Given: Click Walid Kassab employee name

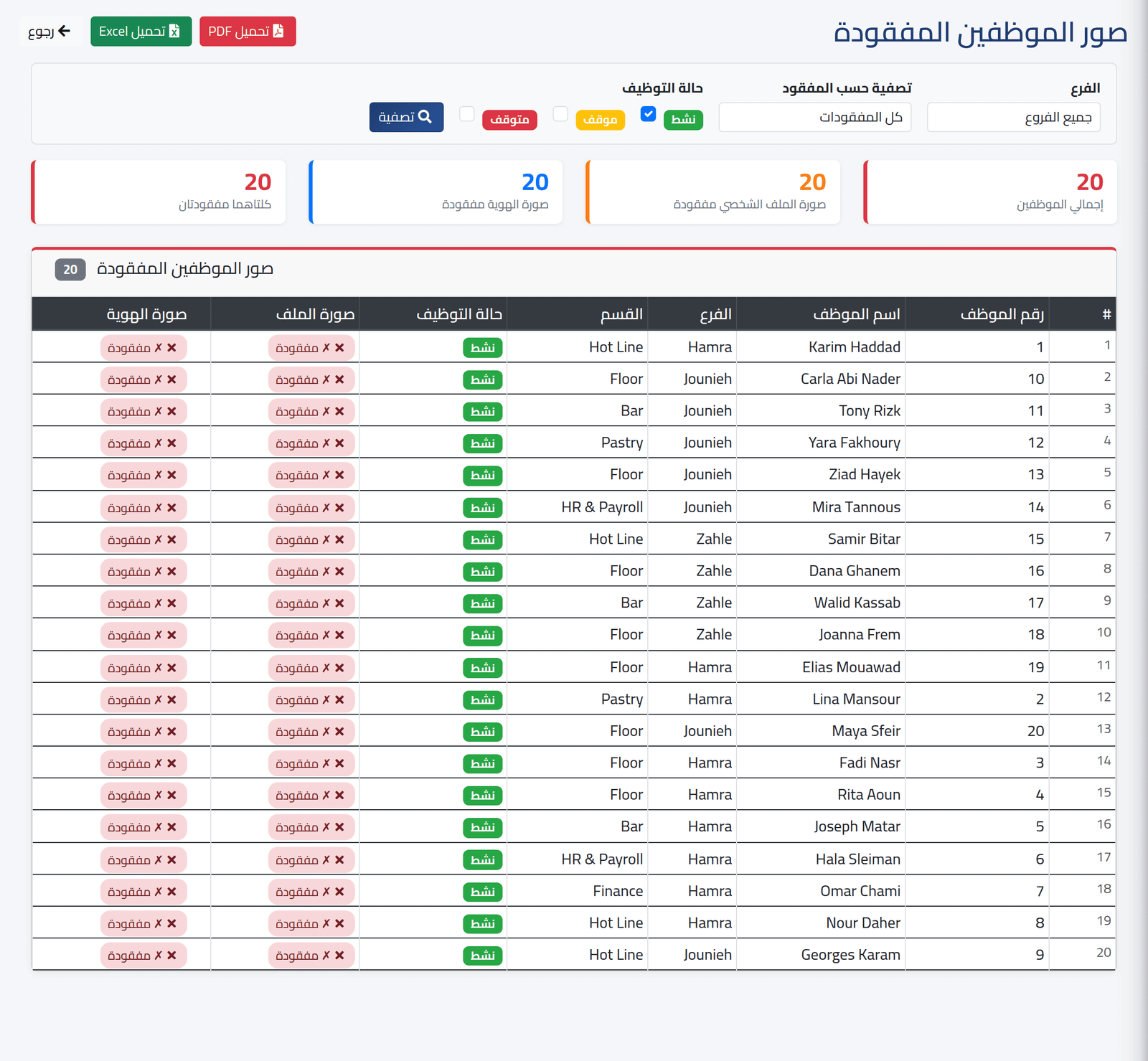Looking at the screenshot, I should (x=857, y=603).
